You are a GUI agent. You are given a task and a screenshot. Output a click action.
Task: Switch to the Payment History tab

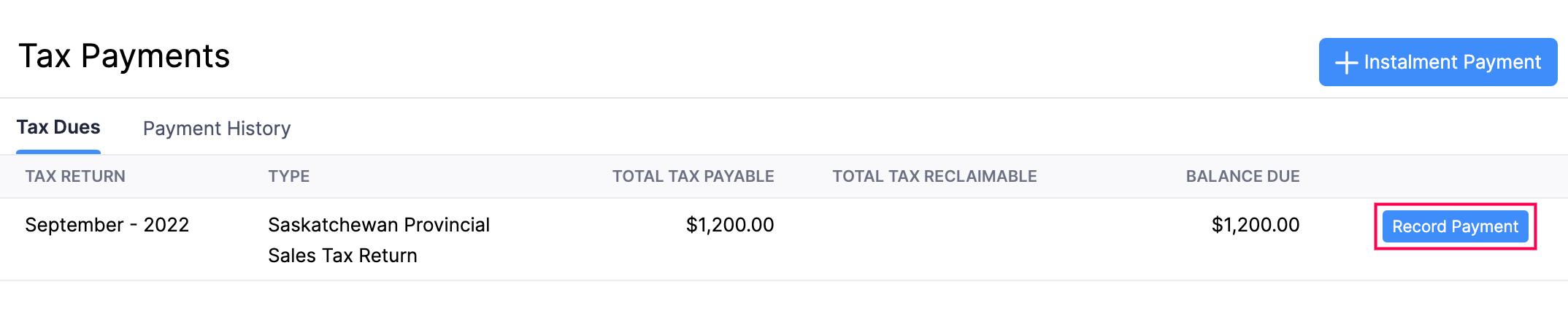point(217,129)
